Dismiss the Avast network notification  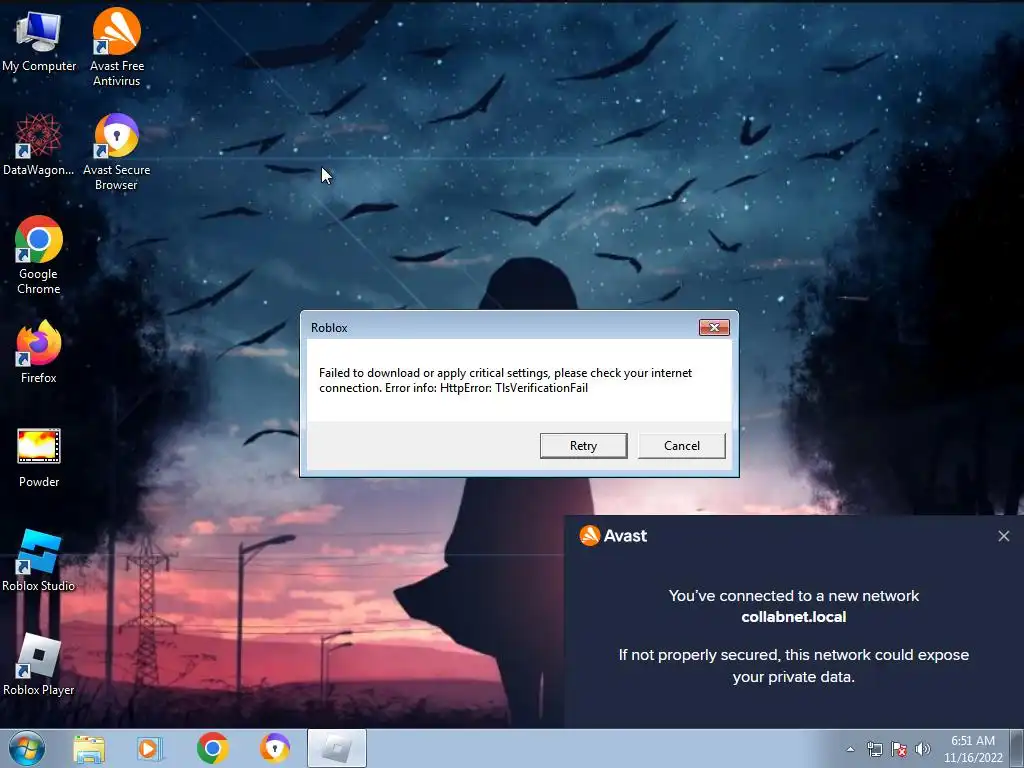click(x=1004, y=536)
